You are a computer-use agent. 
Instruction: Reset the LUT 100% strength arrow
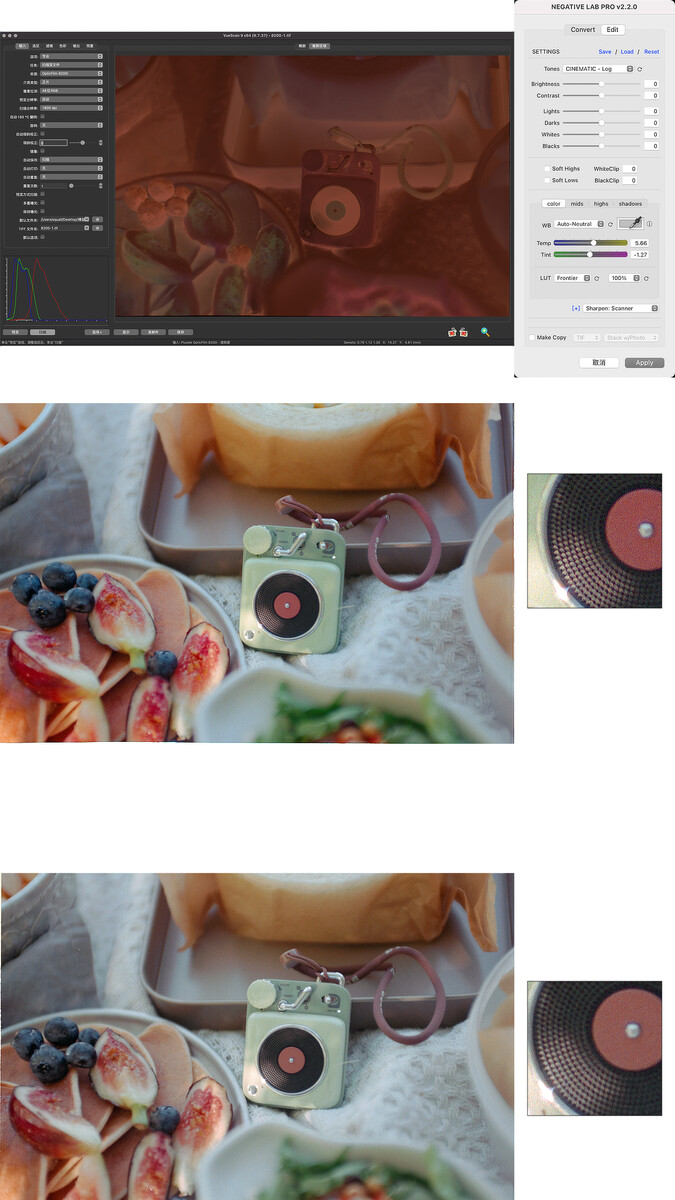coord(646,278)
